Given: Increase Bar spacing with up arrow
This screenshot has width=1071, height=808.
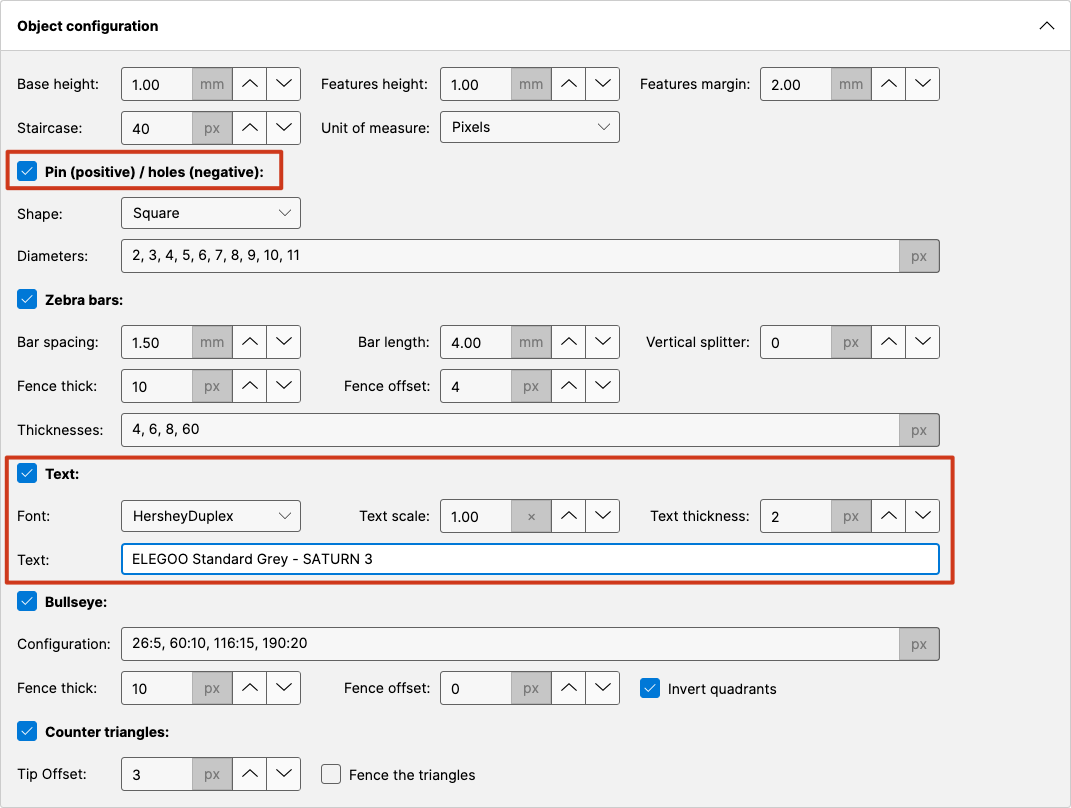Looking at the screenshot, I should tap(250, 343).
